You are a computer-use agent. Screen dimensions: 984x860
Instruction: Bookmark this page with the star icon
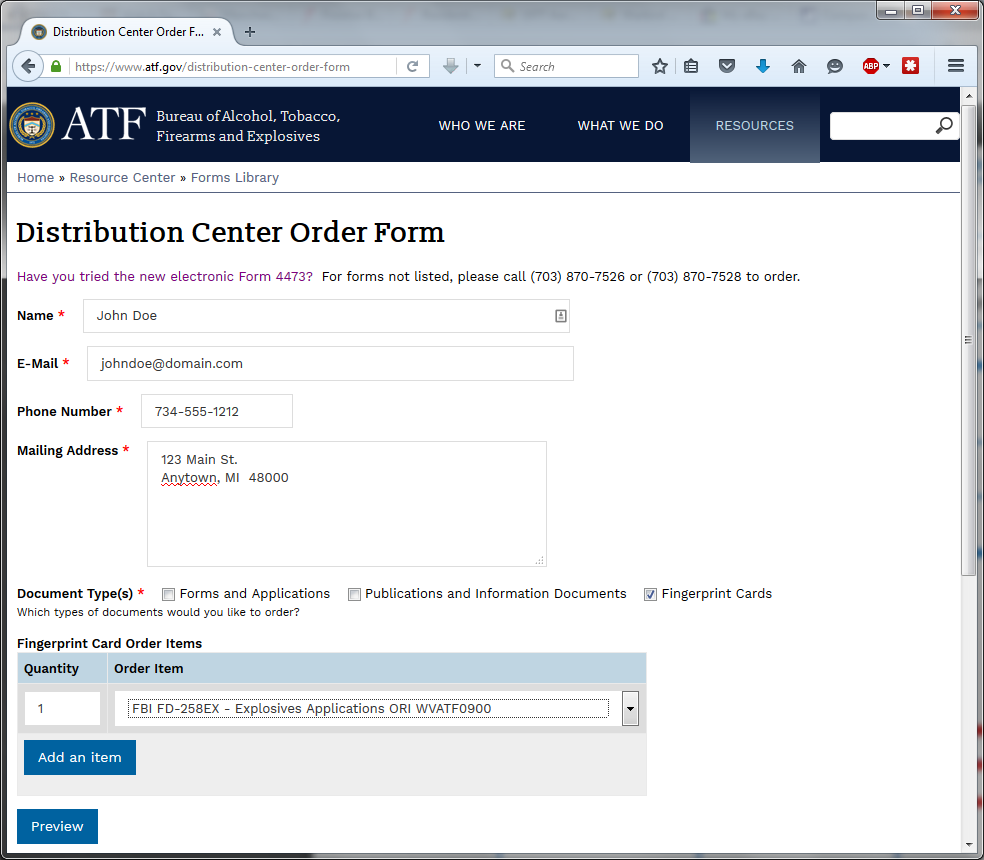pyautogui.click(x=660, y=67)
